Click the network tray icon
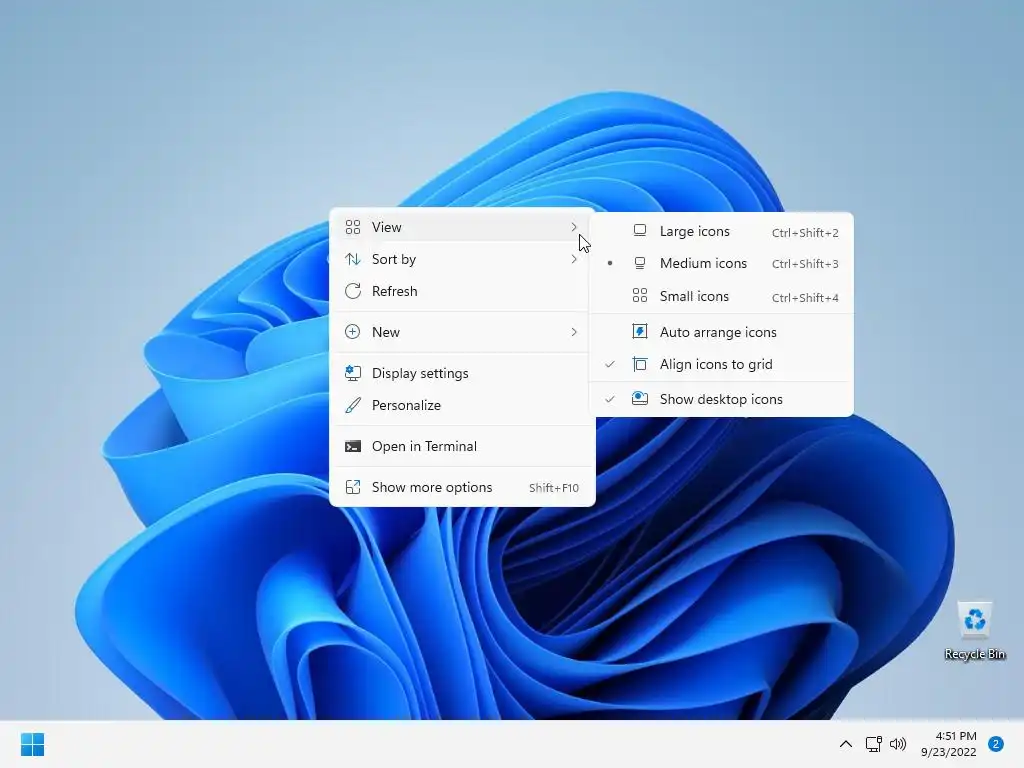Viewport: 1024px width, 768px height. [x=873, y=744]
